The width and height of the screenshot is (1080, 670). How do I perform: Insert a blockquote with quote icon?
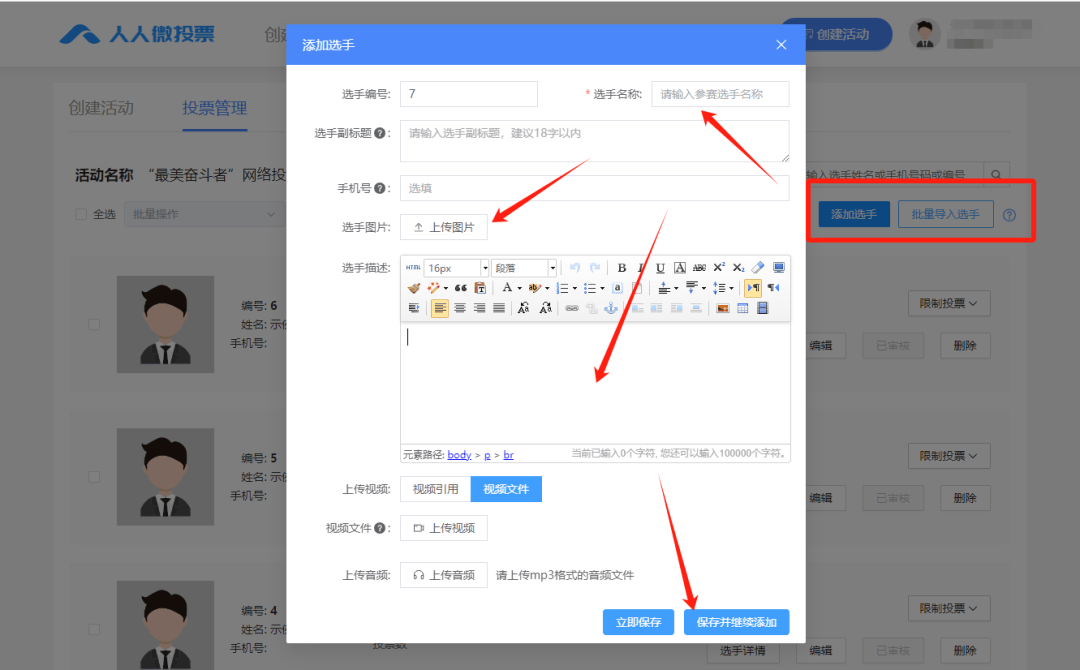pyautogui.click(x=461, y=288)
